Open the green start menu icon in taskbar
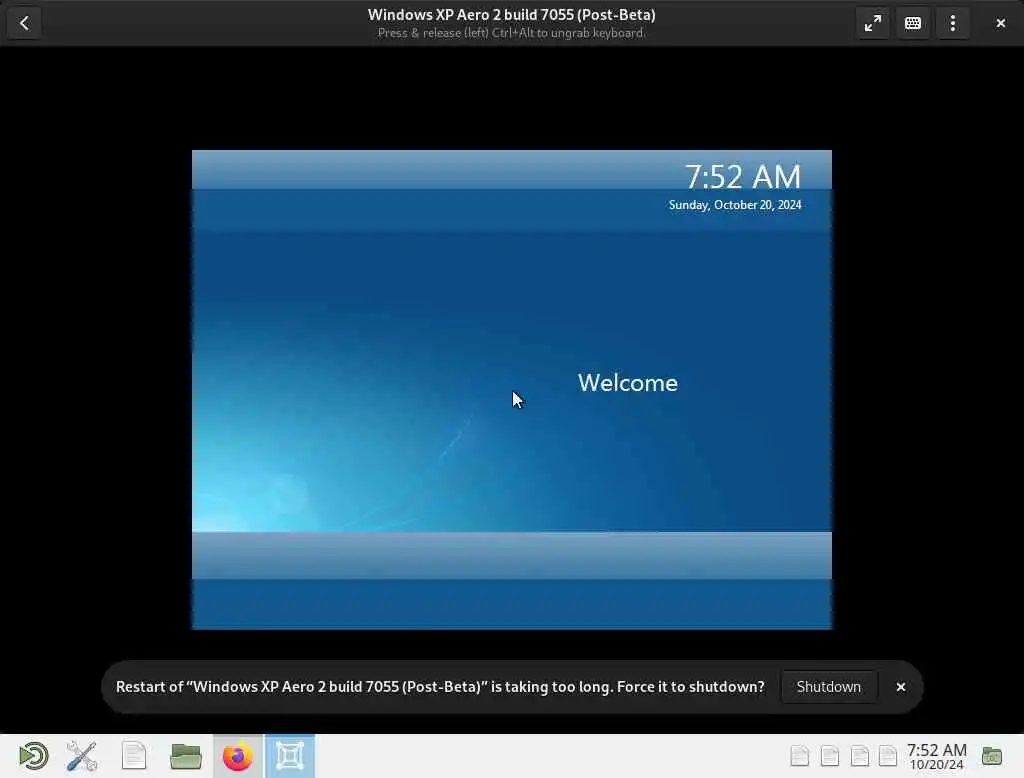Image resolution: width=1024 pixels, height=778 pixels. (33, 756)
